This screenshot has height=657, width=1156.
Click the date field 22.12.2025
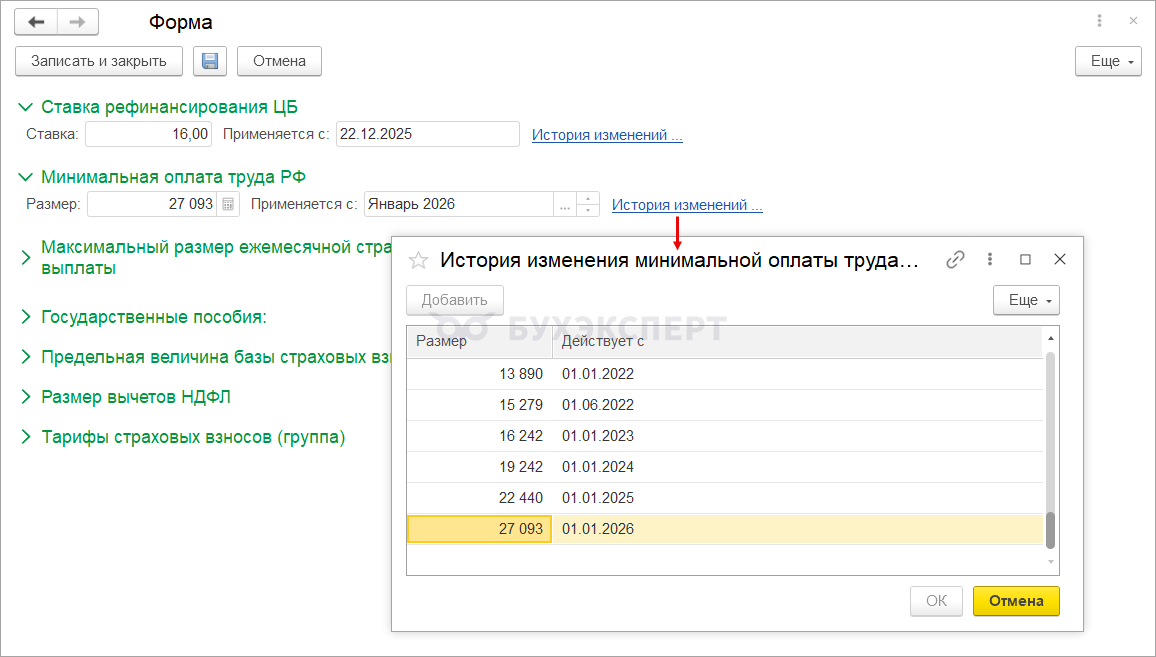pyautogui.click(x=428, y=134)
